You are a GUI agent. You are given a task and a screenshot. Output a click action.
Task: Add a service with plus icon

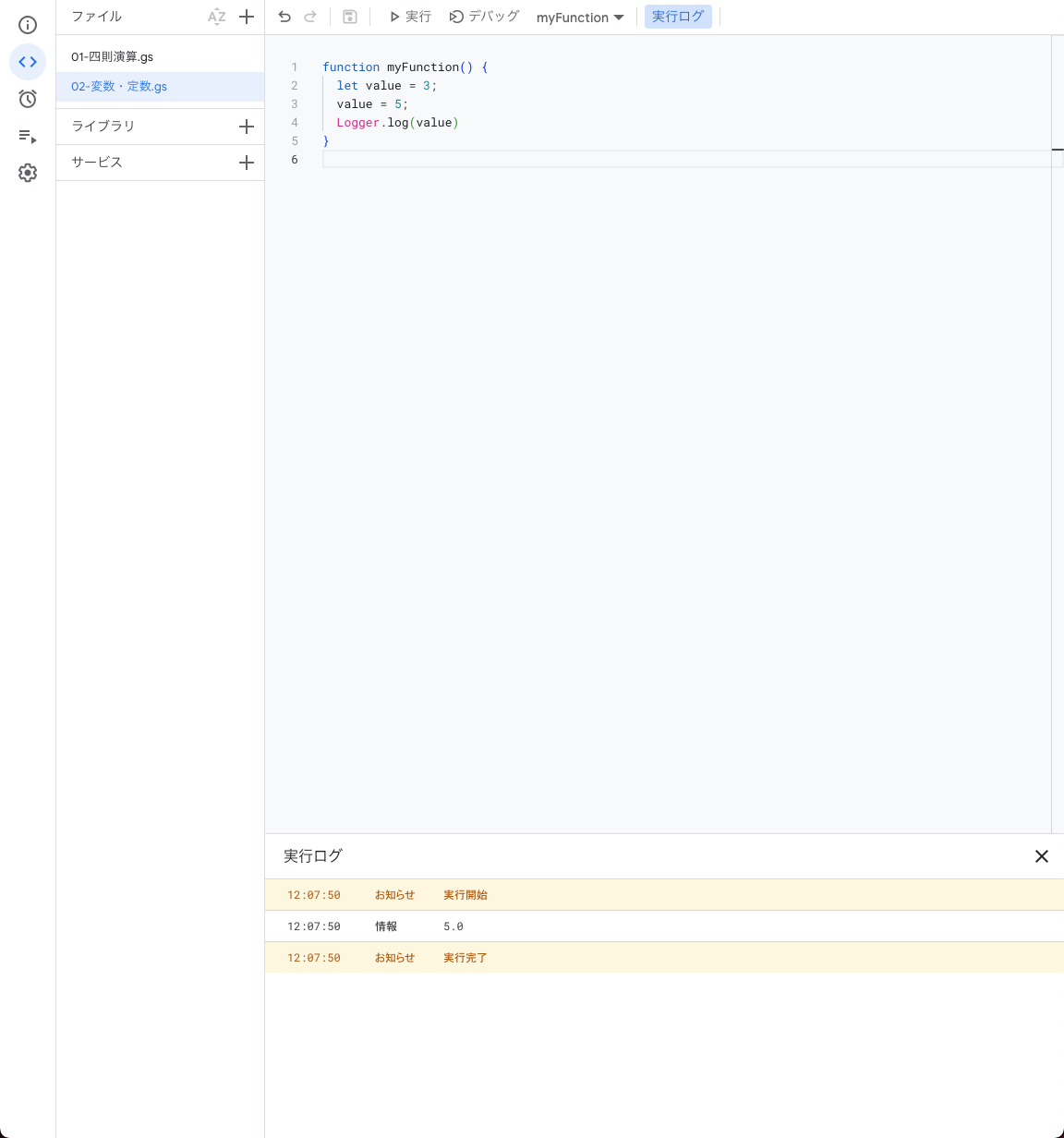(247, 163)
